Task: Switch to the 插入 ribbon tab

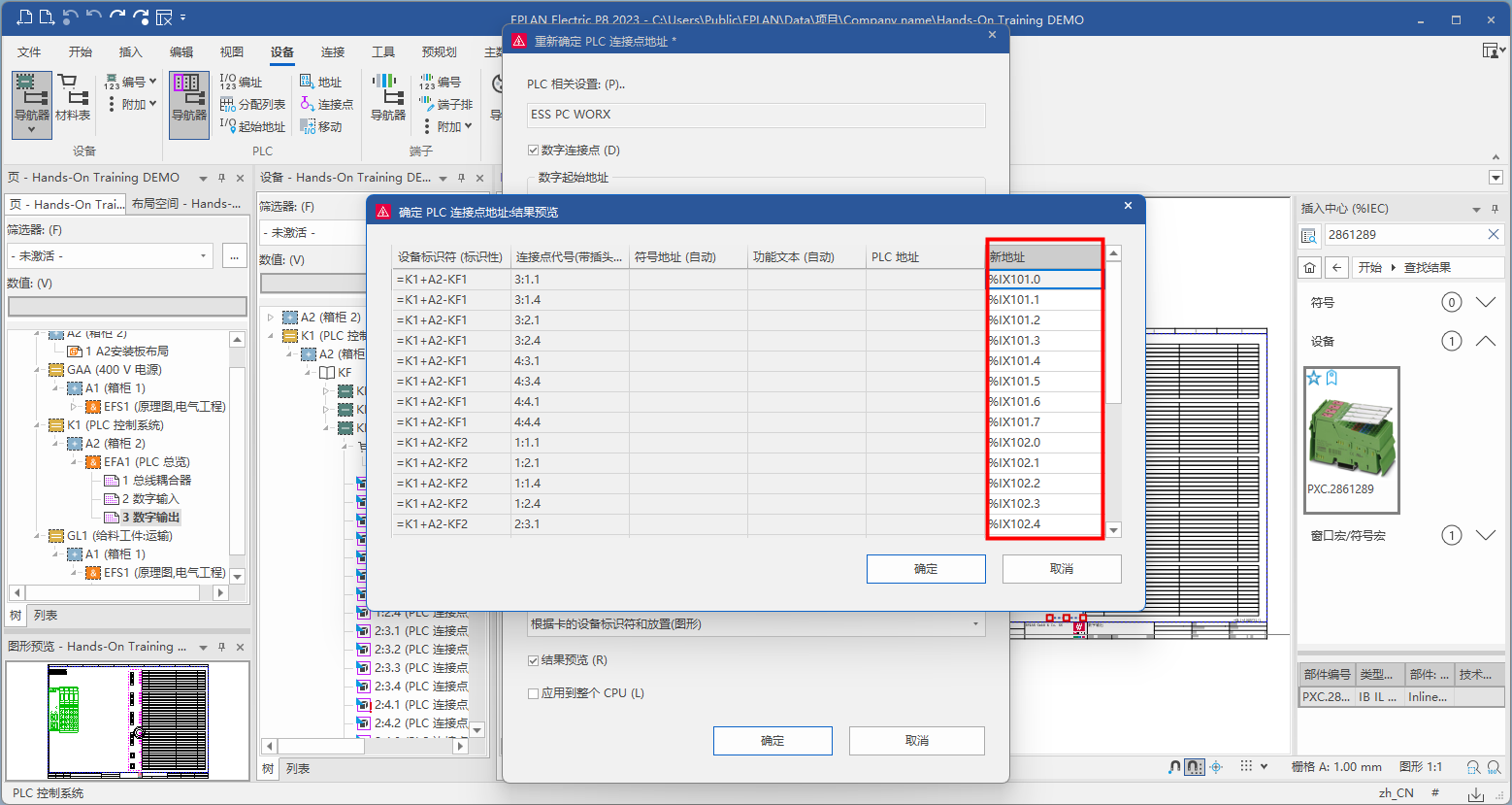Action: point(131,51)
